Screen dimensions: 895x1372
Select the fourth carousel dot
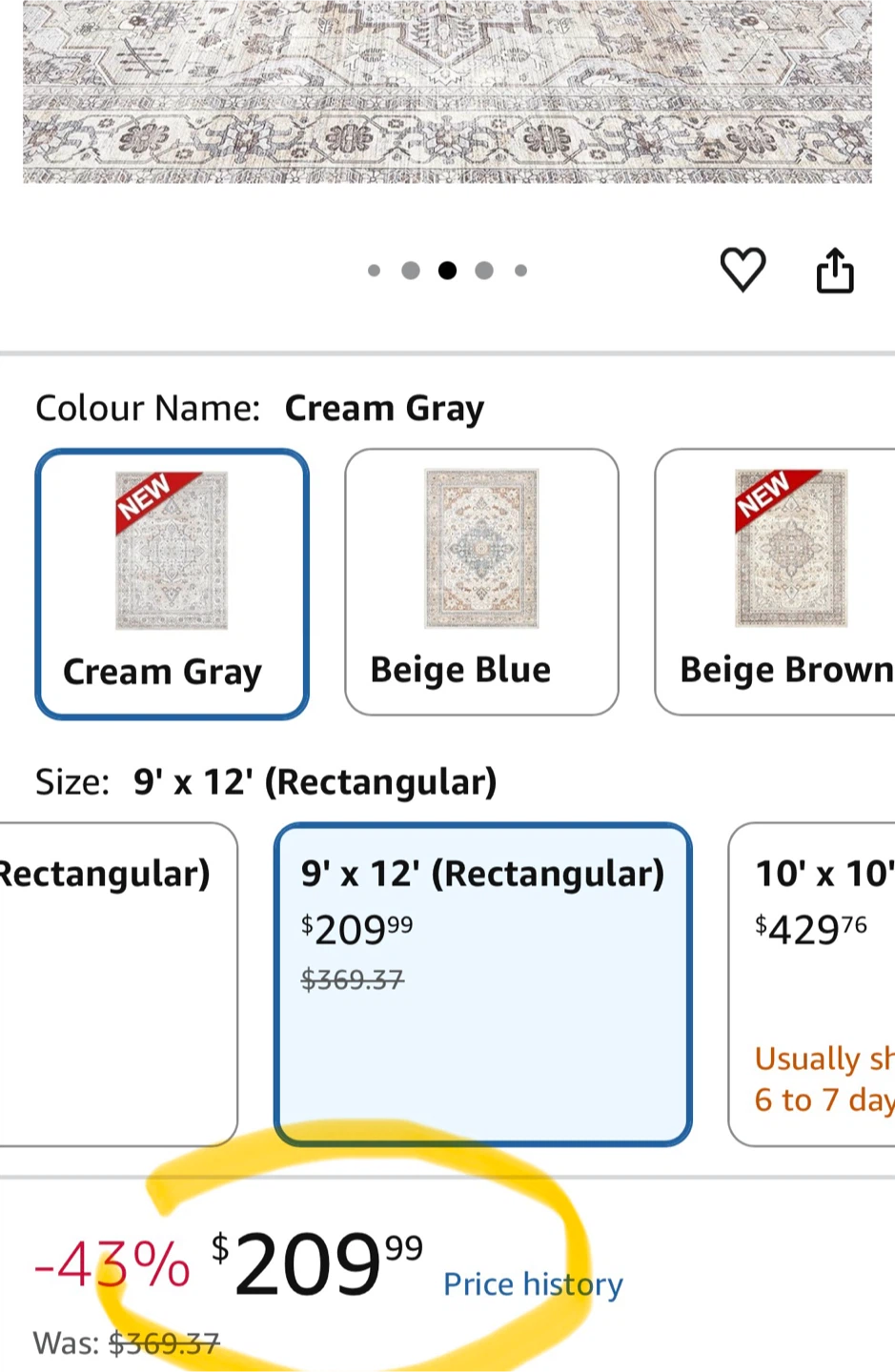(484, 271)
